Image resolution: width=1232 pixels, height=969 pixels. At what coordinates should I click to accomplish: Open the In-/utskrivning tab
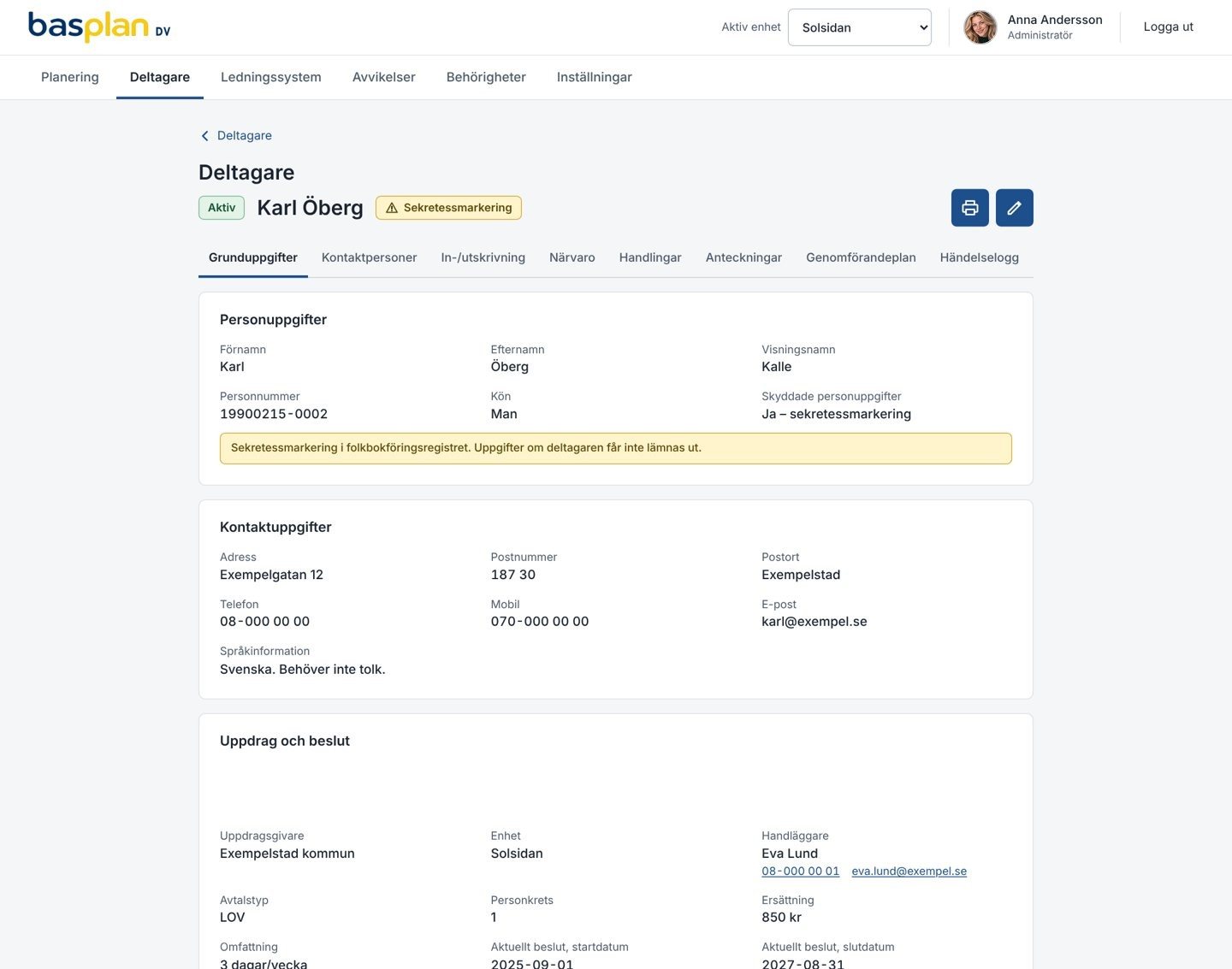coord(483,257)
